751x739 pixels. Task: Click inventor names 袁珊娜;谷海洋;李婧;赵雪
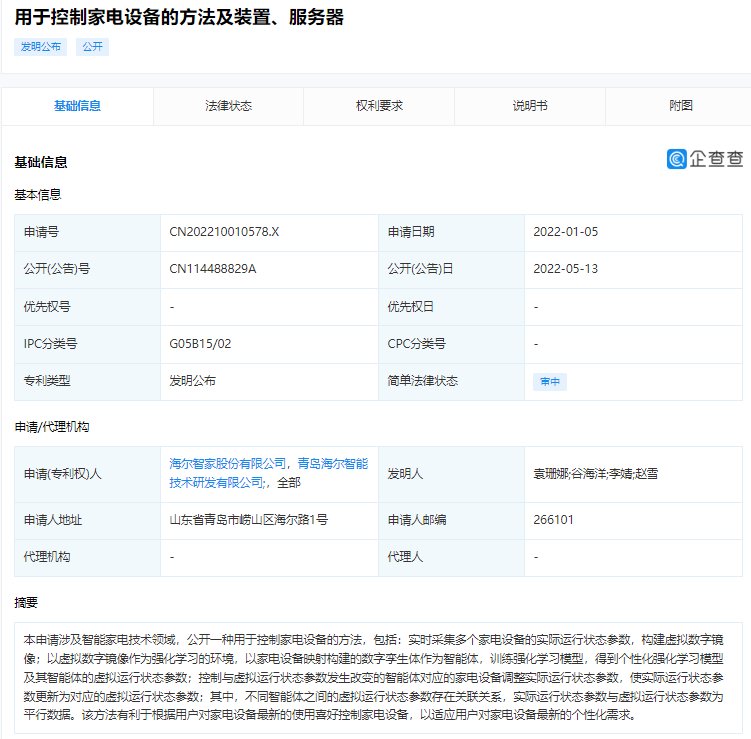595,474
